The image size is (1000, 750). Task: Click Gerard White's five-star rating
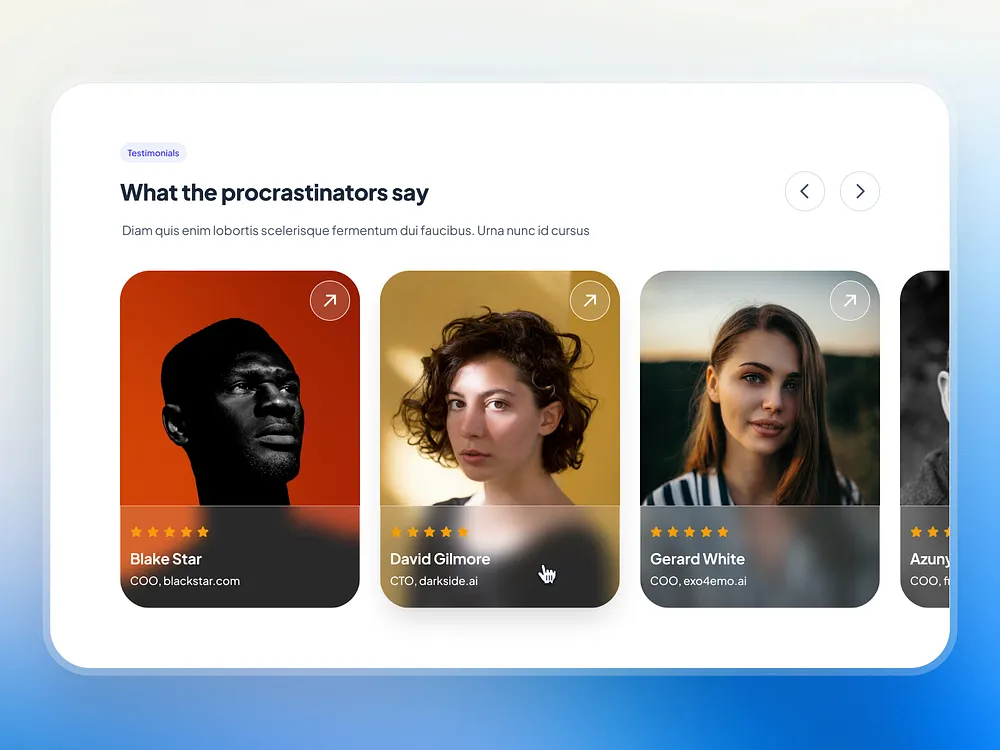point(689,532)
